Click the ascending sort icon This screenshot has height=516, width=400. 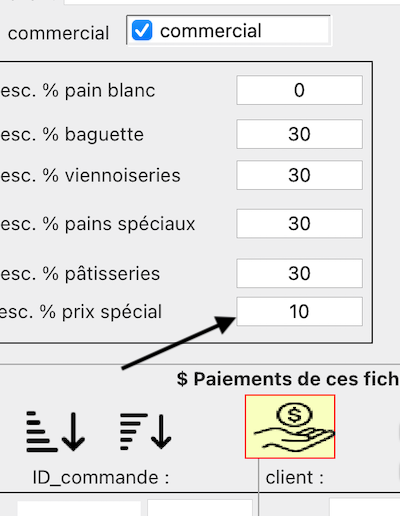(x=56, y=432)
